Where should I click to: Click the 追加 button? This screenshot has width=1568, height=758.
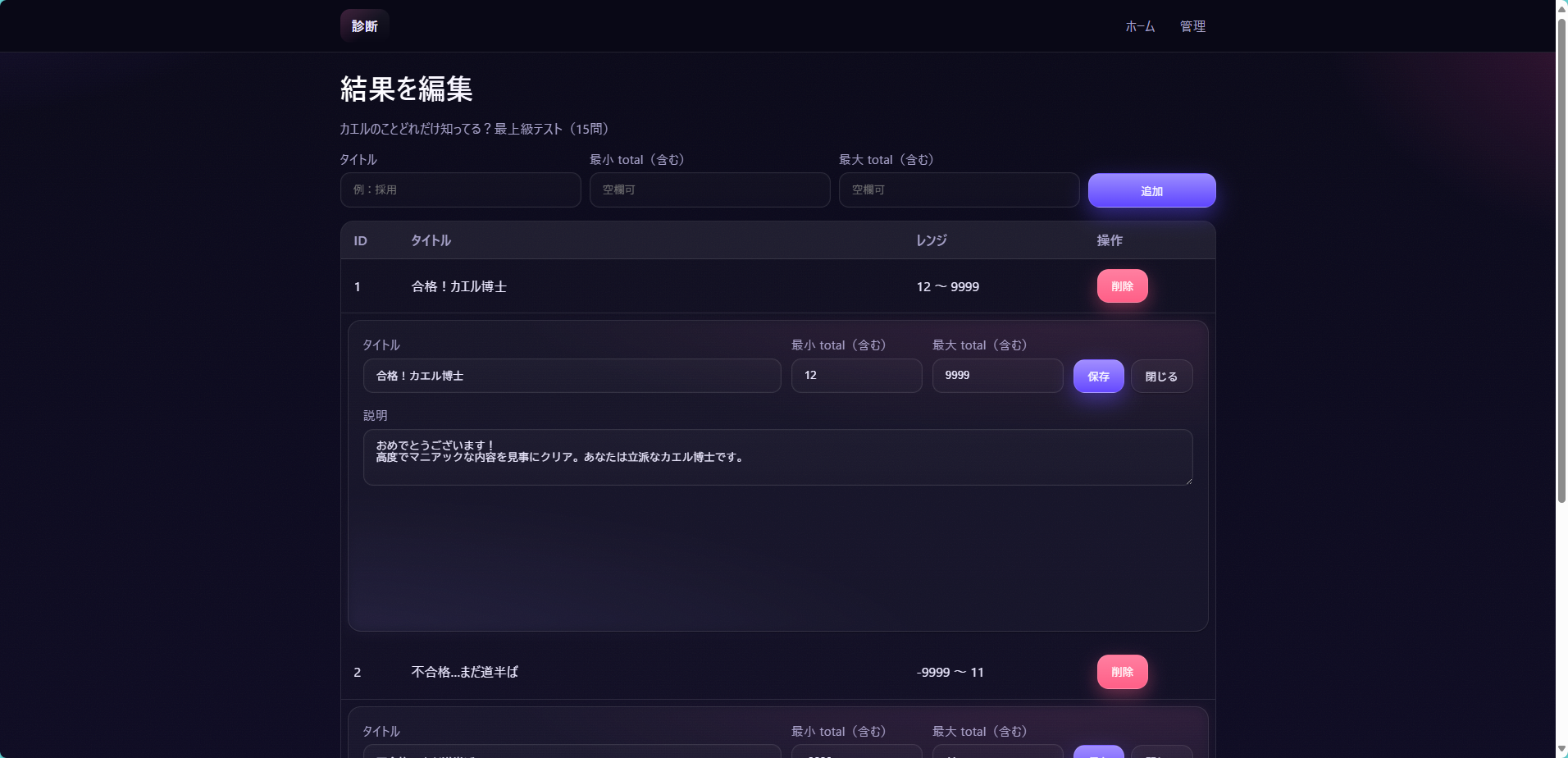(x=1151, y=190)
